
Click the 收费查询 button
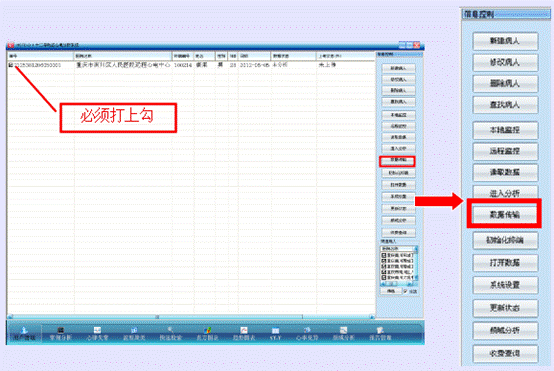(505, 353)
